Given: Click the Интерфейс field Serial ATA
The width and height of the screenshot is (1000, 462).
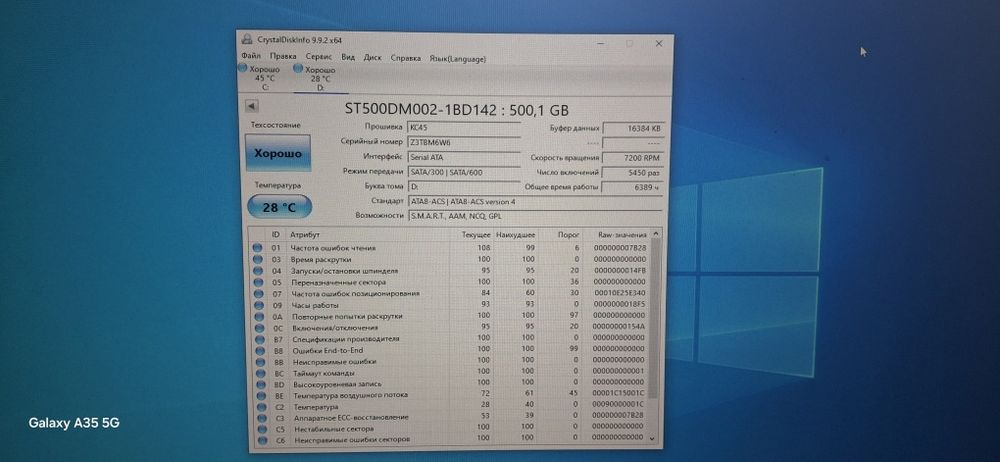Looking at the screenshot, I should [x=464, y=157].
